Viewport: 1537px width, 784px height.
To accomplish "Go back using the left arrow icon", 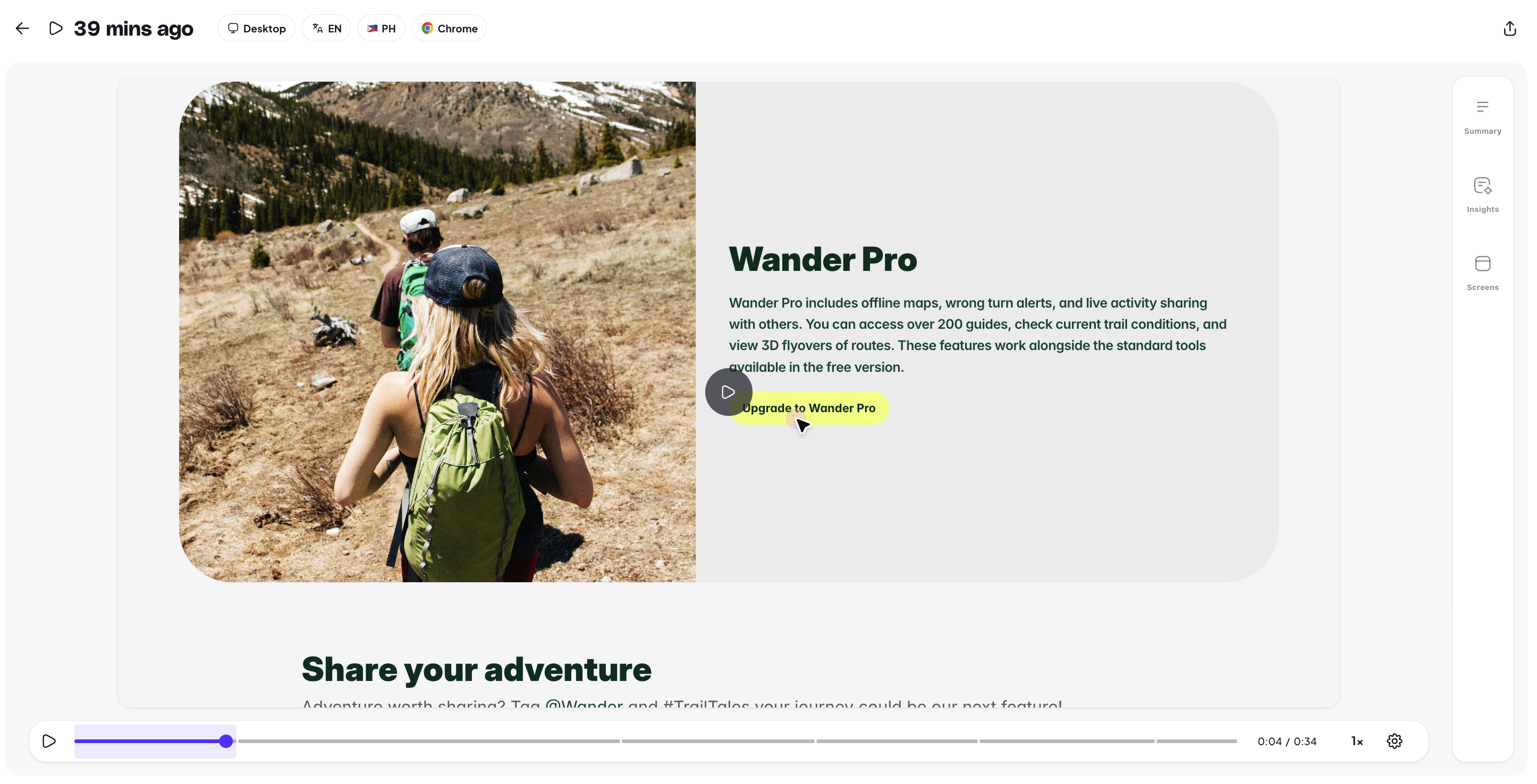I will tap(22, 28).
